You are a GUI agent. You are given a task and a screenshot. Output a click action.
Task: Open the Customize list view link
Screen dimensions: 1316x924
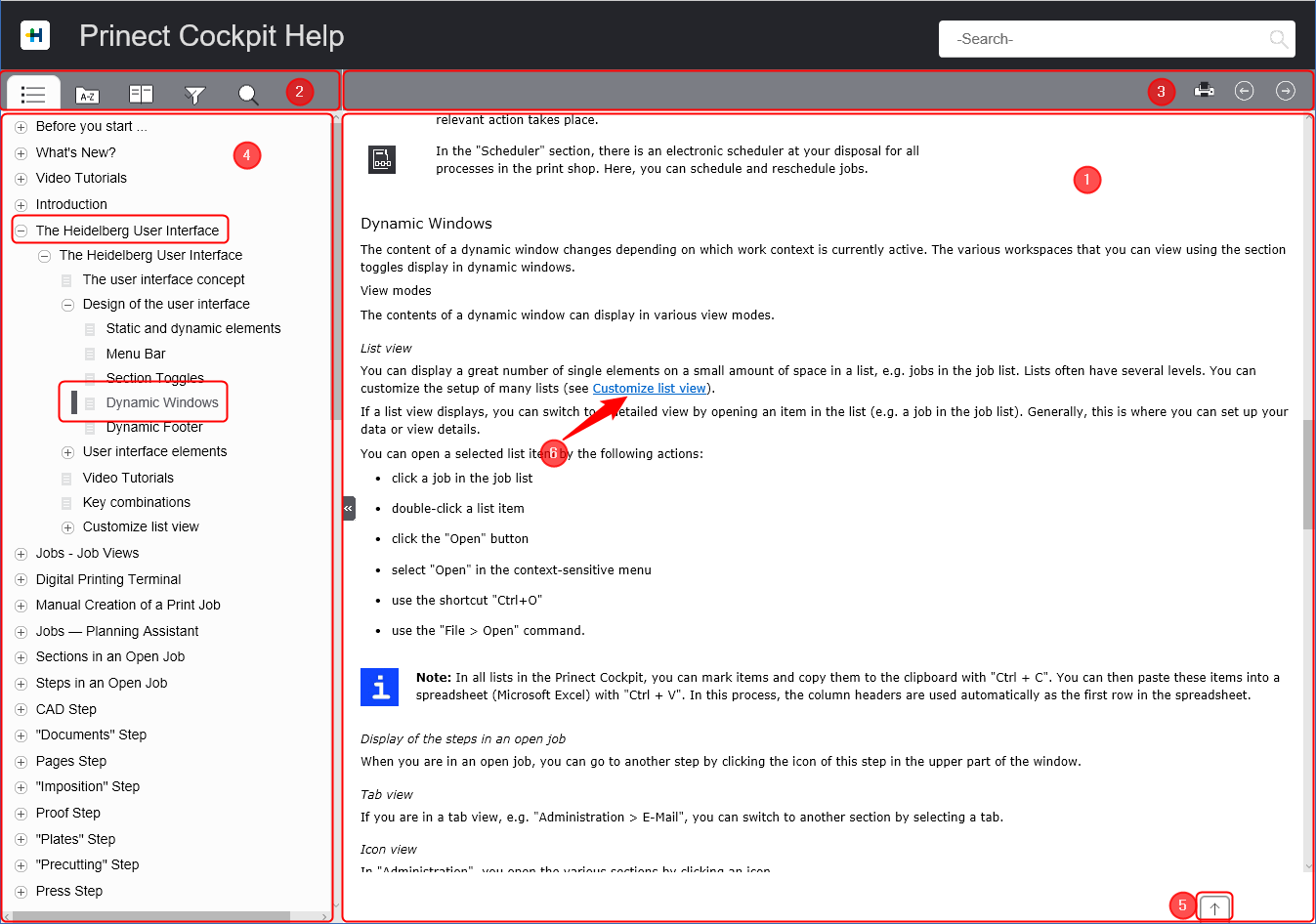tap(649, 389)
